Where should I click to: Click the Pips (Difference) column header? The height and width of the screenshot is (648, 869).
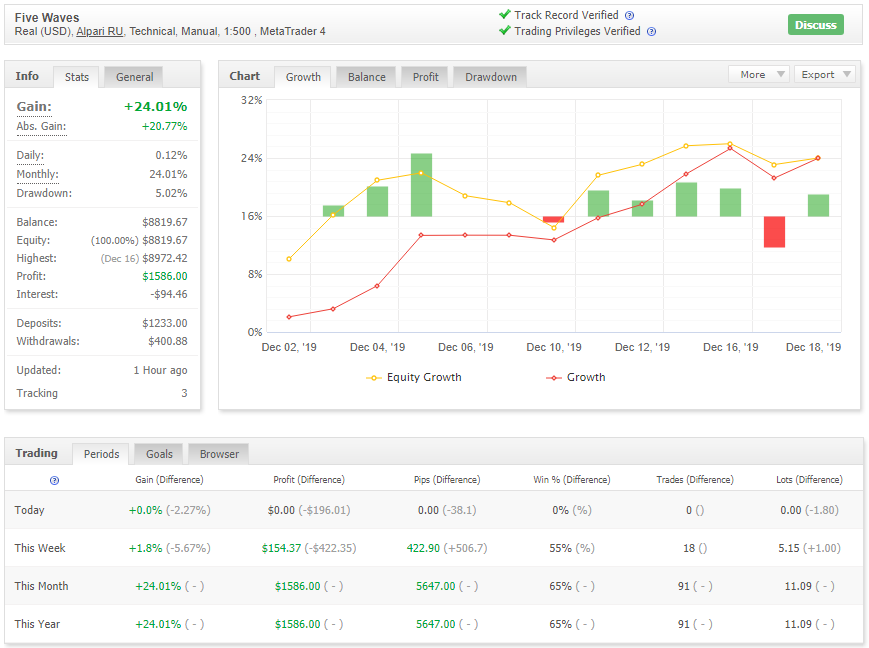[447, 479]
